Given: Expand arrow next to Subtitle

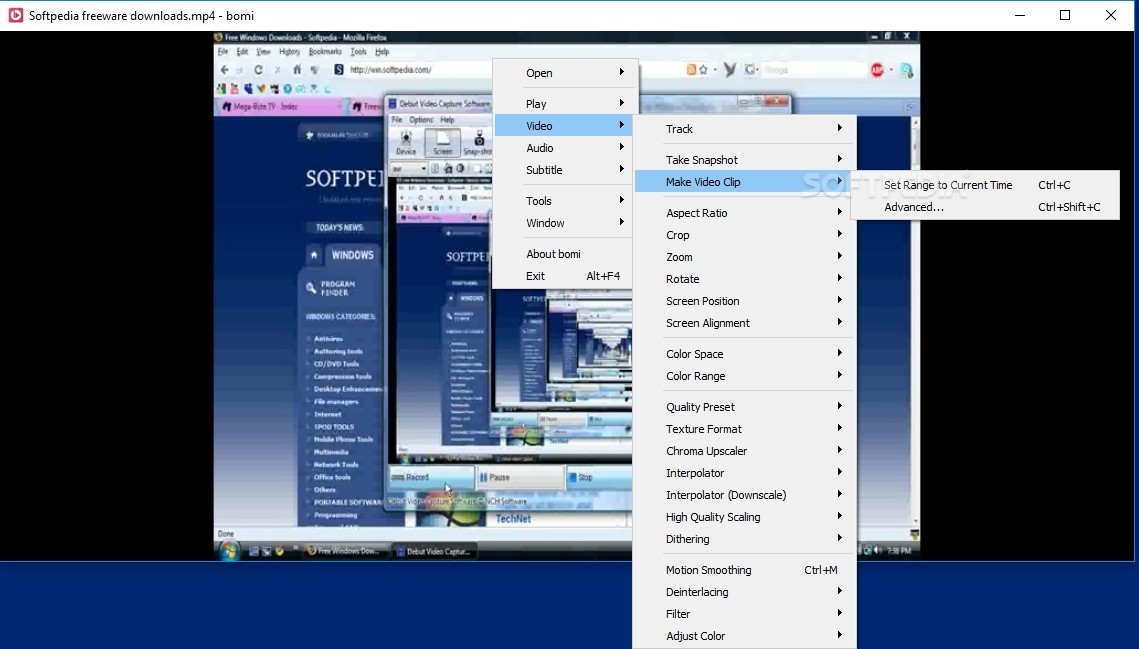Looking at the screenshot, I should (622, 169).
